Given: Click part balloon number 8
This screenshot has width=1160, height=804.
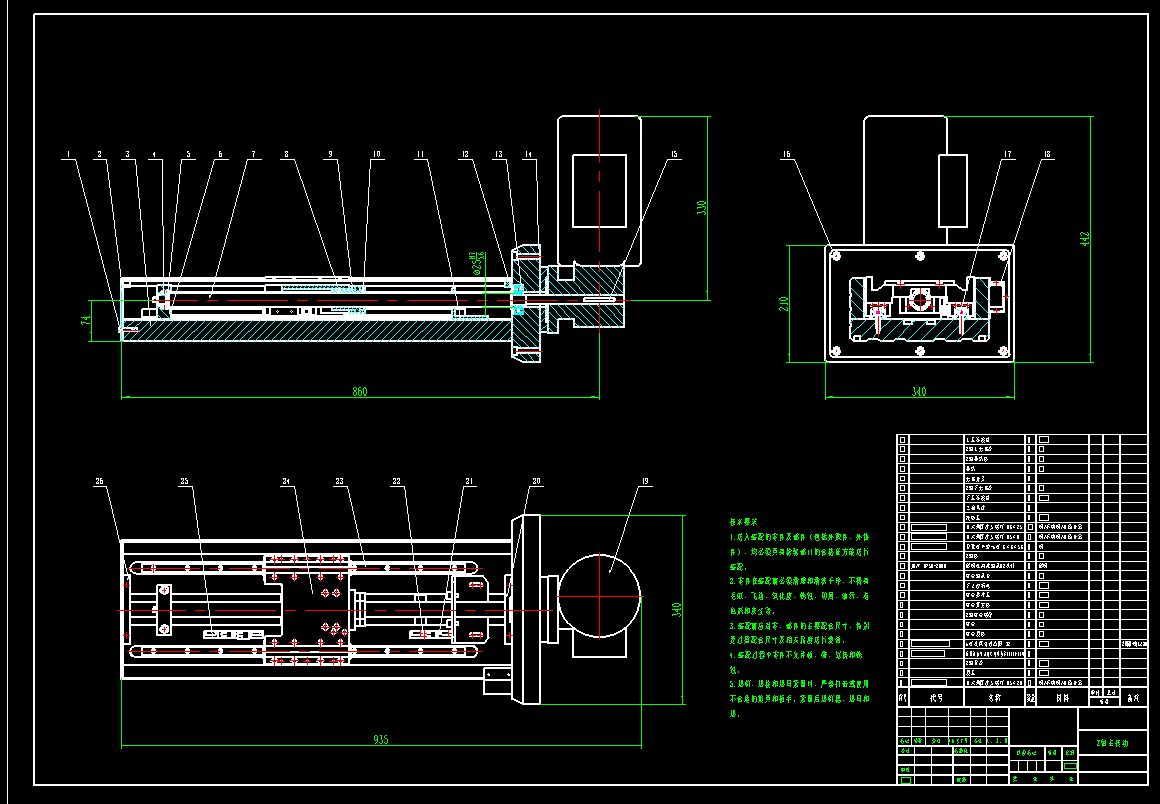Looking at the screenshot, I should coord(286,155).
